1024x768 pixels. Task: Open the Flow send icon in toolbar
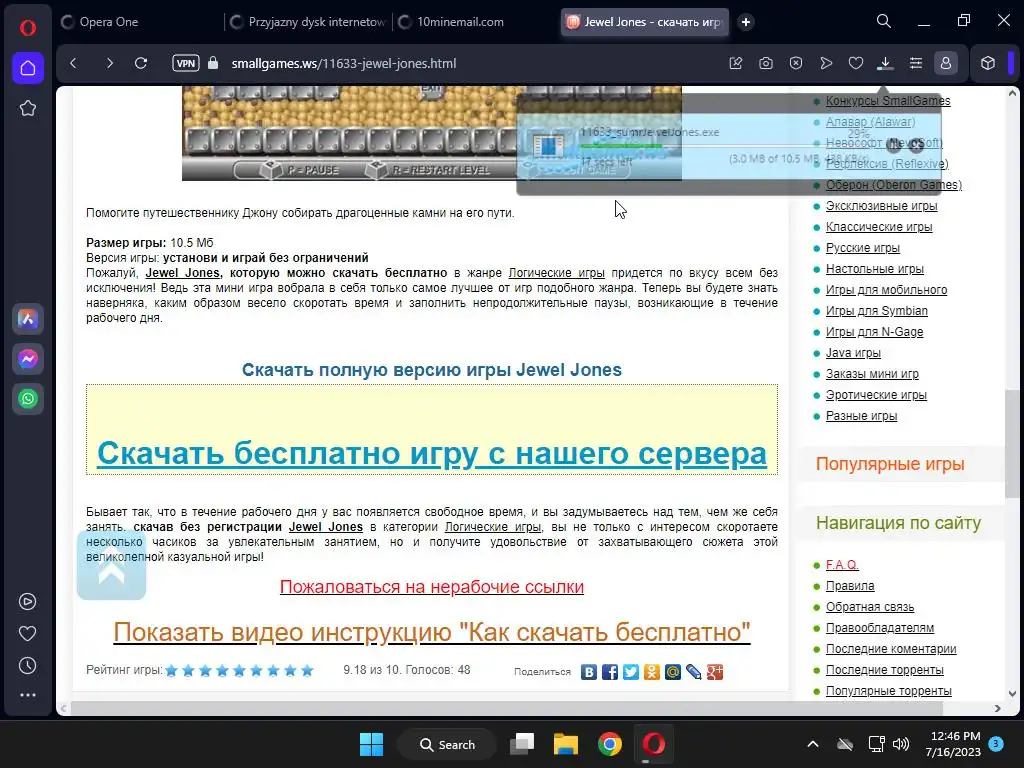[x=825, y=63]
